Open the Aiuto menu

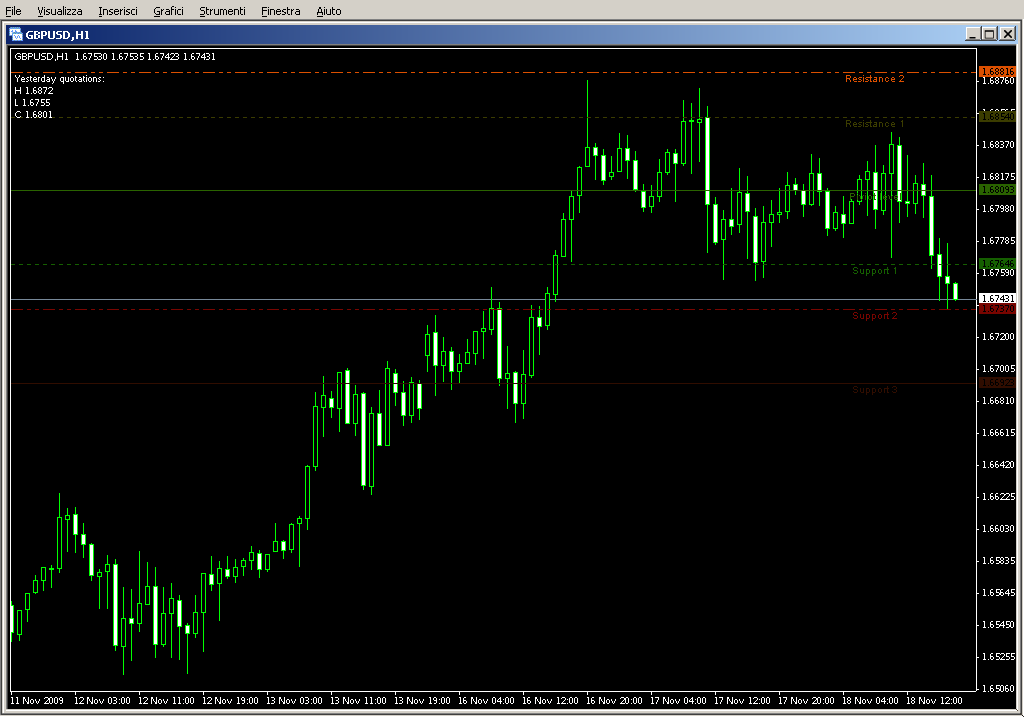click(x=328, y=11)
